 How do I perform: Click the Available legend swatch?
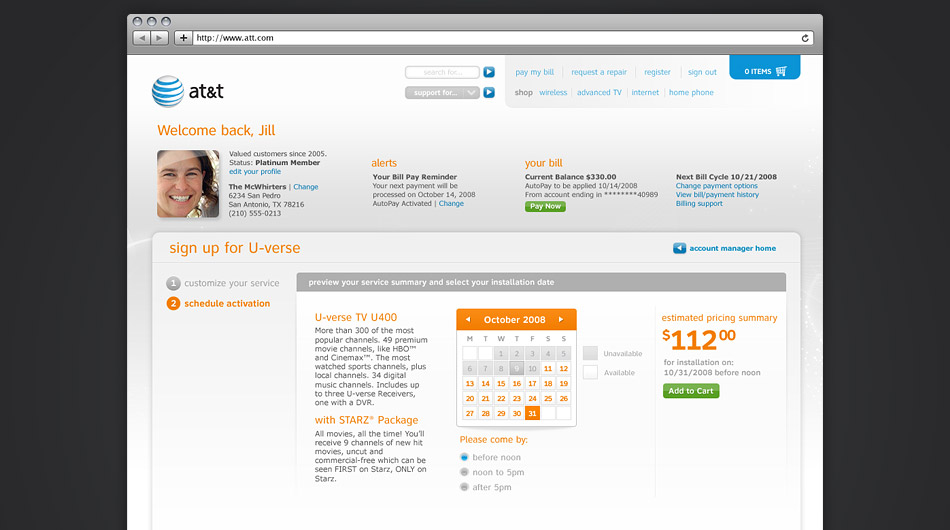pos(590,372)
